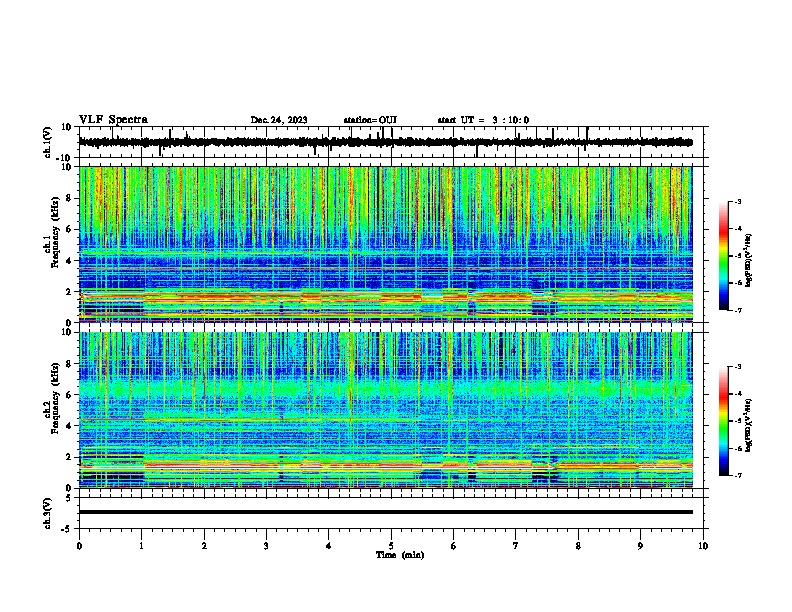Click inside the ch.2 spectrogram panel
The width and height of the screenshot is (792, 612).
click(x=385, y=410)
